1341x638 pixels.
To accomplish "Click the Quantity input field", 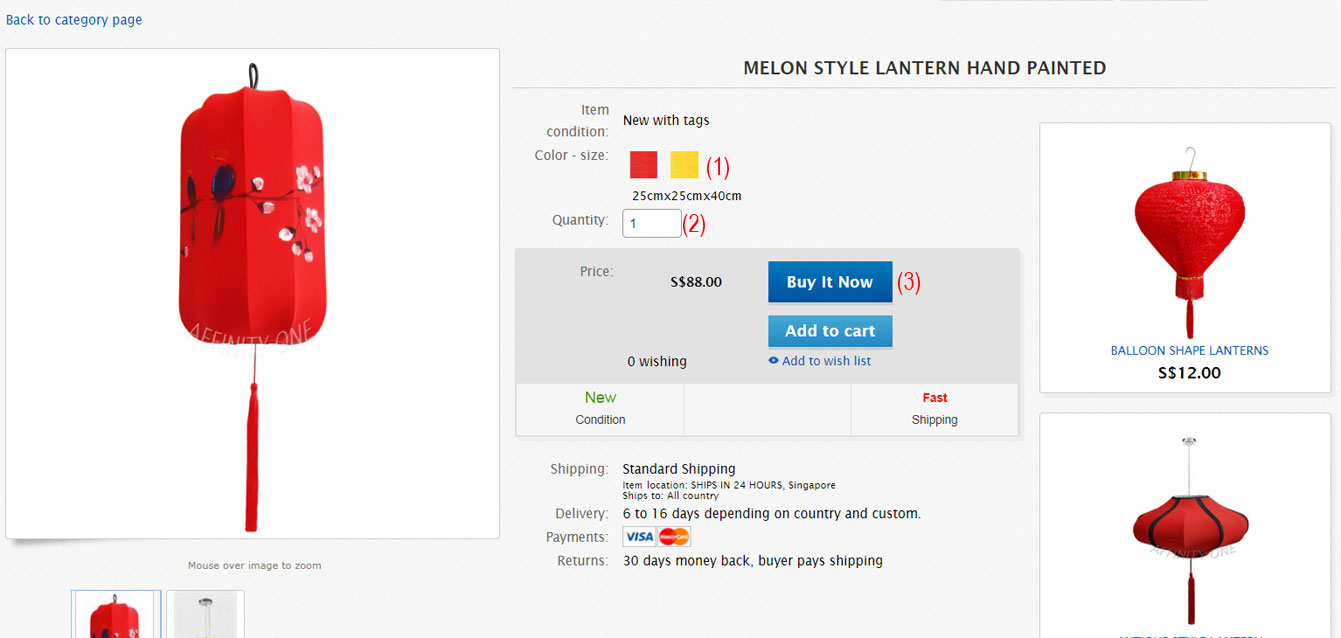I will pyautogui.click(x=652, y=223).
